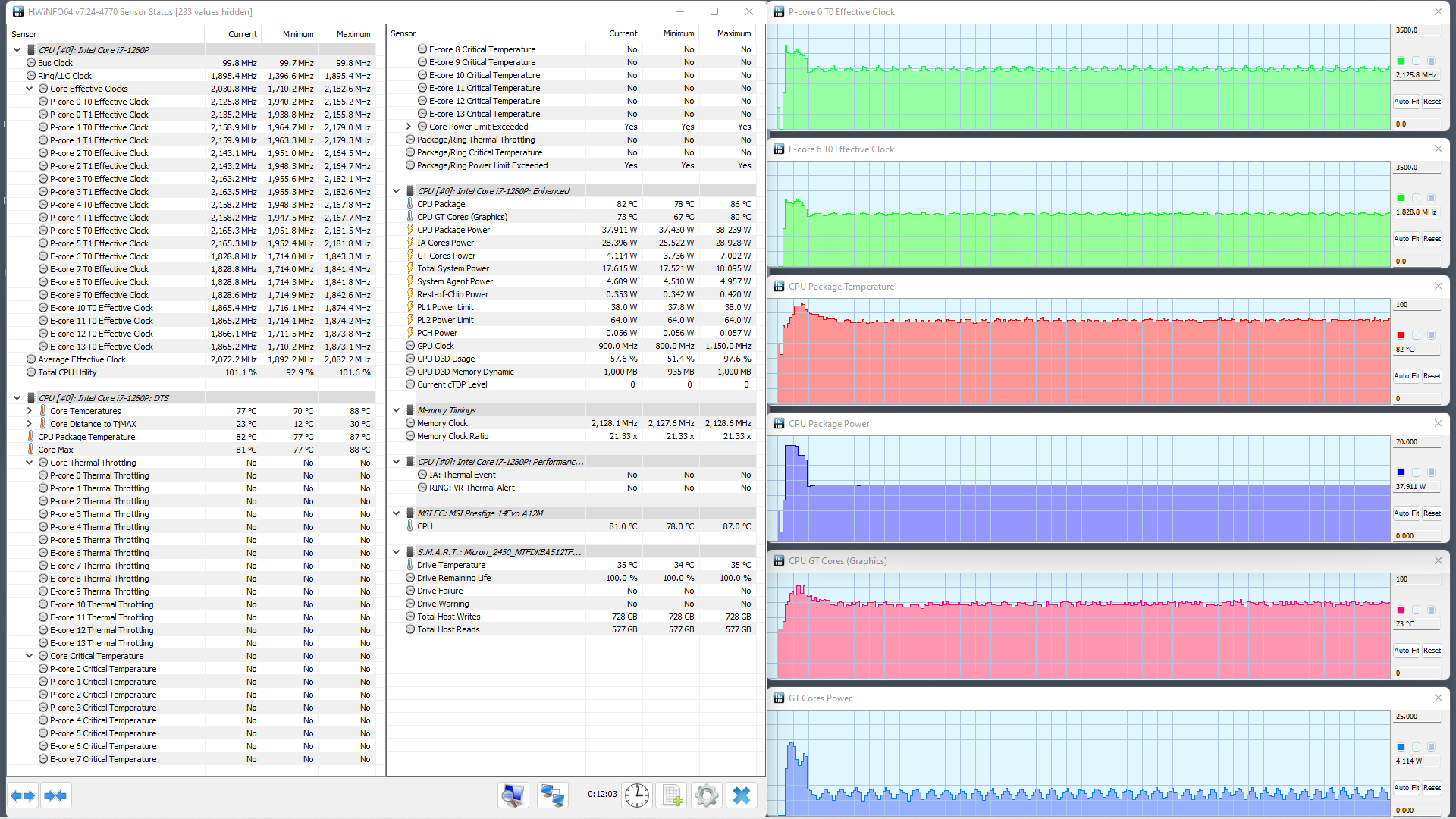
Task: Click the sensor summary monitor-magnifier icon
Action: click(x=513, y=795)
